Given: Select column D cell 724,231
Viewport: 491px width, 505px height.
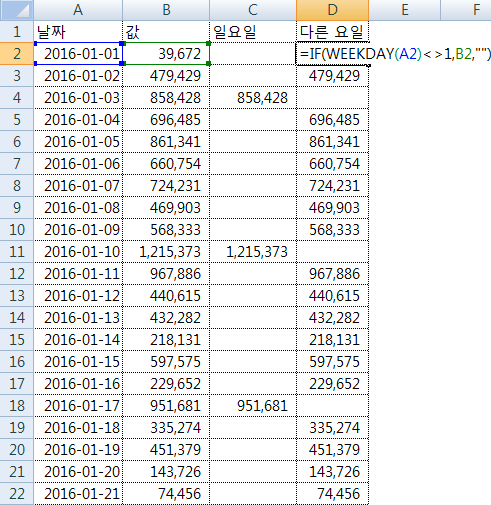Looking at the screenshot, I should click(332, 186).
